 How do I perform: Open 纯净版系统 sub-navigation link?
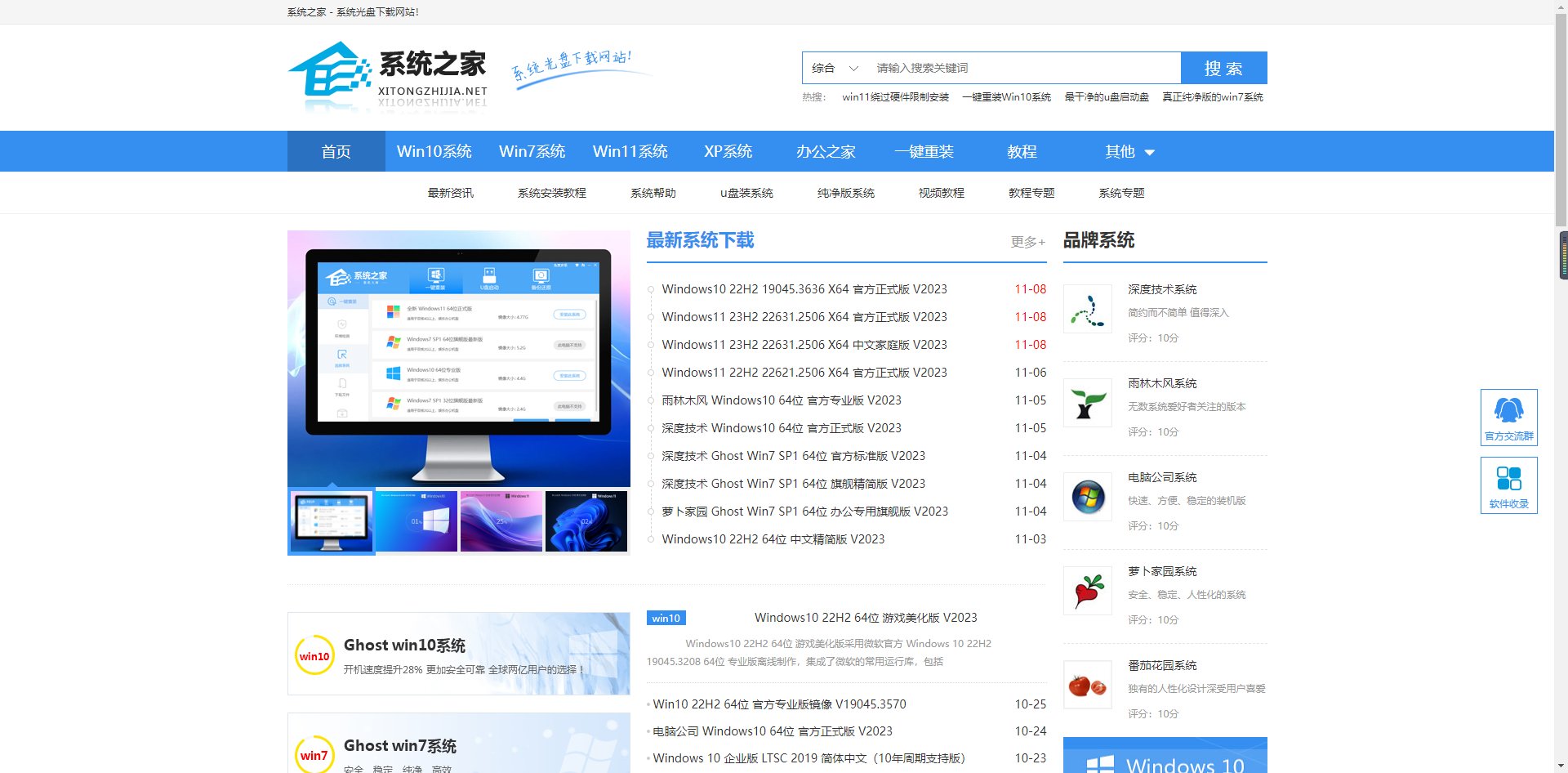[846, 193]
